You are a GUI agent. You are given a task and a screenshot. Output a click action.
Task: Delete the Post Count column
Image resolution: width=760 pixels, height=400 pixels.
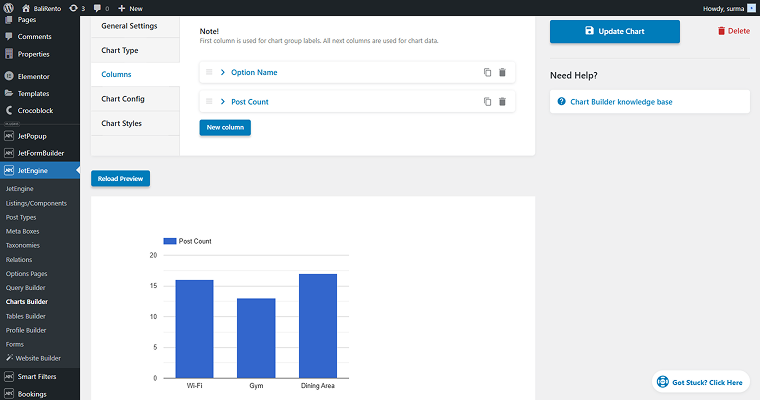point(502,101)
